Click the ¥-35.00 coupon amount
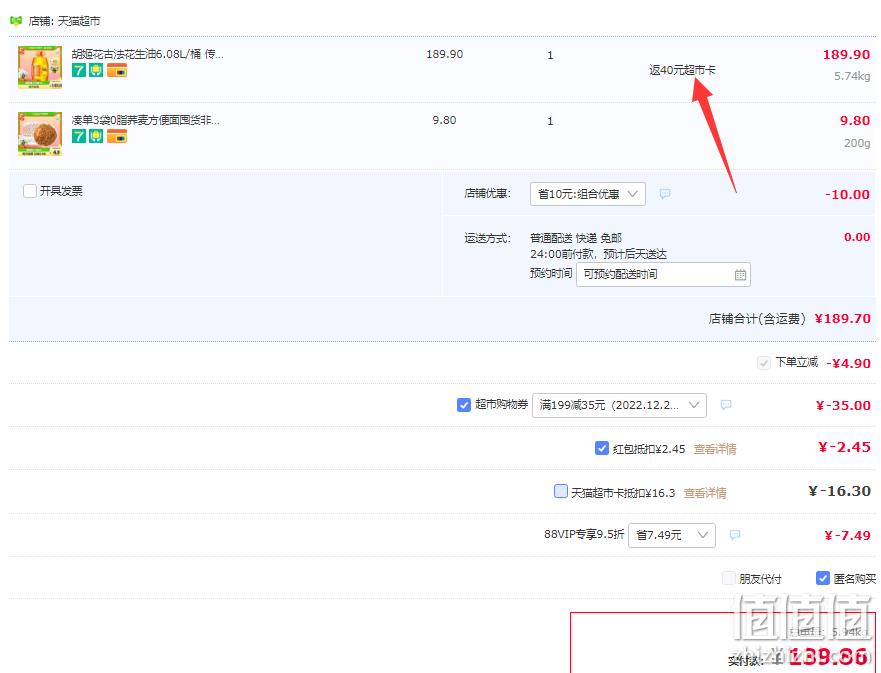This screenshot has height=673, width=881. click(843, 405)
